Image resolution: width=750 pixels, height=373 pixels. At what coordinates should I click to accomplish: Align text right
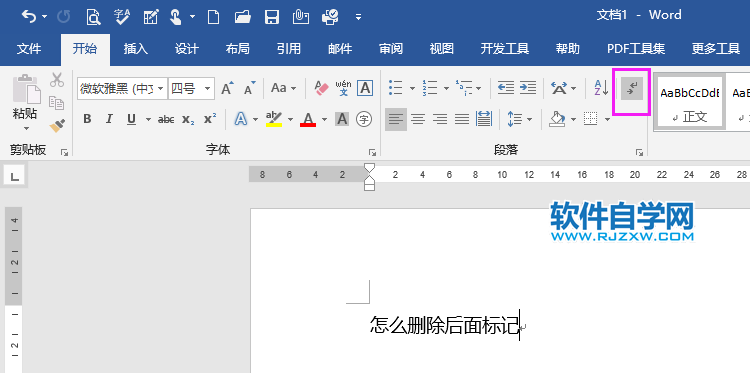[x=440, y=119]
